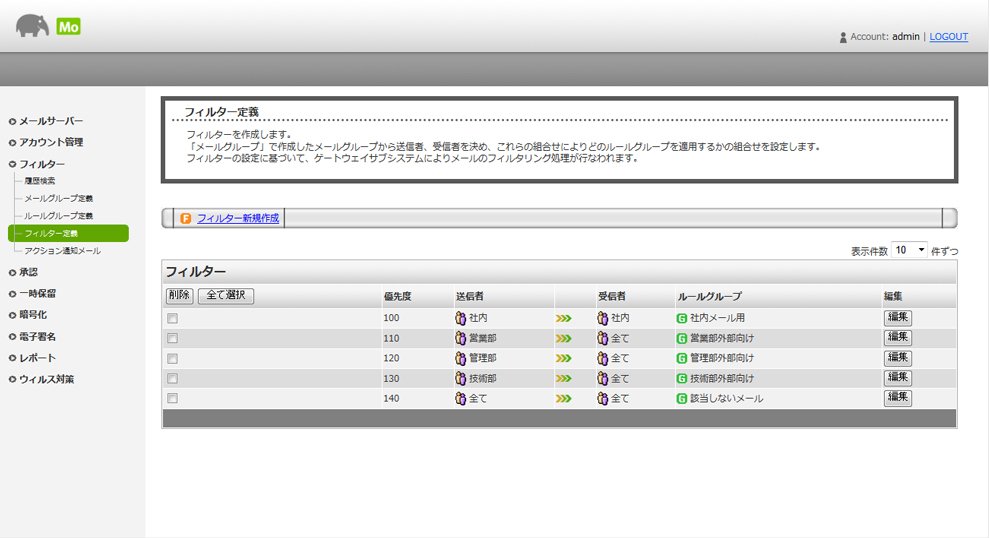This screenshot has height=538, width=990.
Task: Click 編集 button for 技術部外部向け row
Action: [x=897, y=378]
